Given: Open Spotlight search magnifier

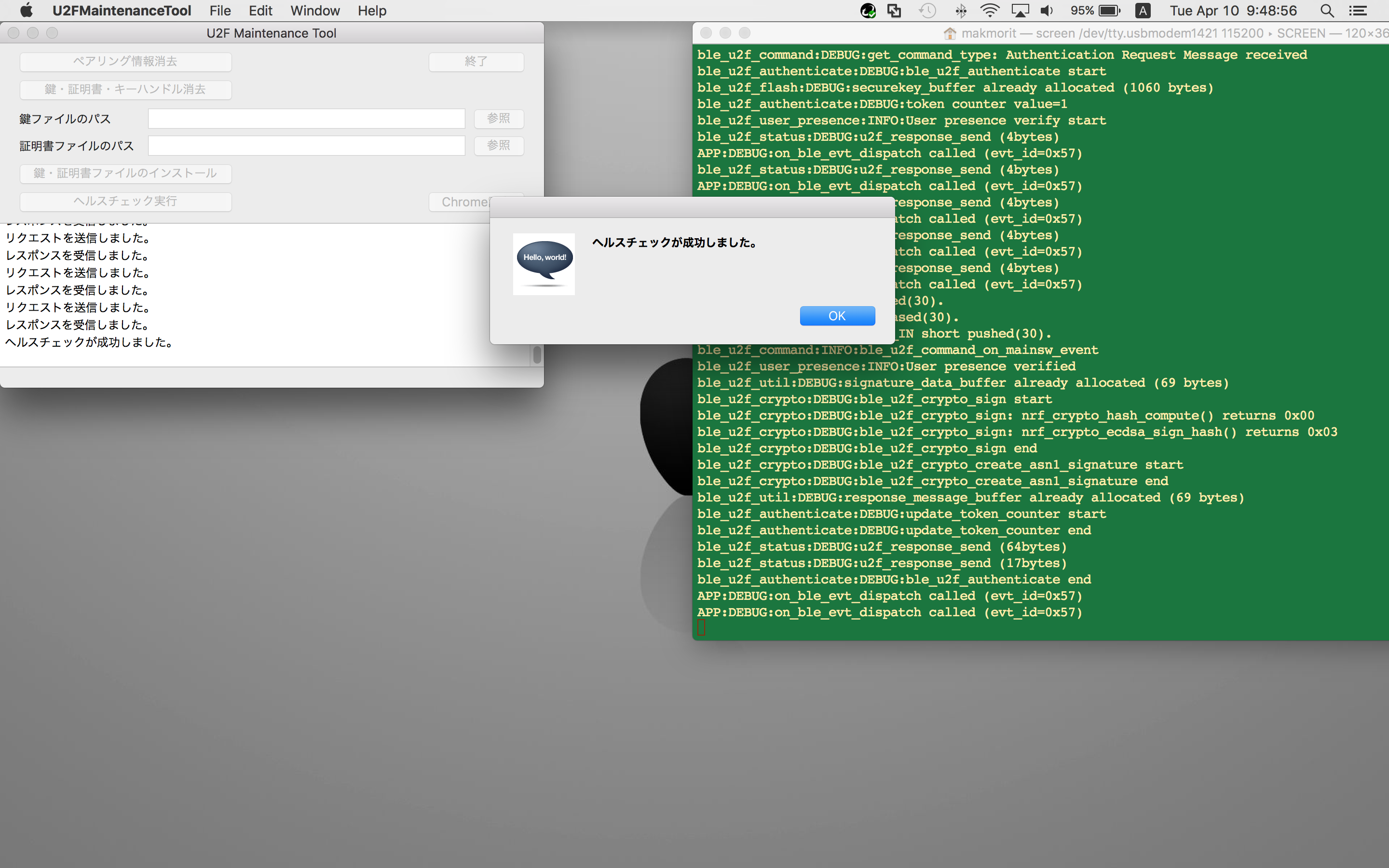Looking at the screenshot, I should tap(1326, 10).
